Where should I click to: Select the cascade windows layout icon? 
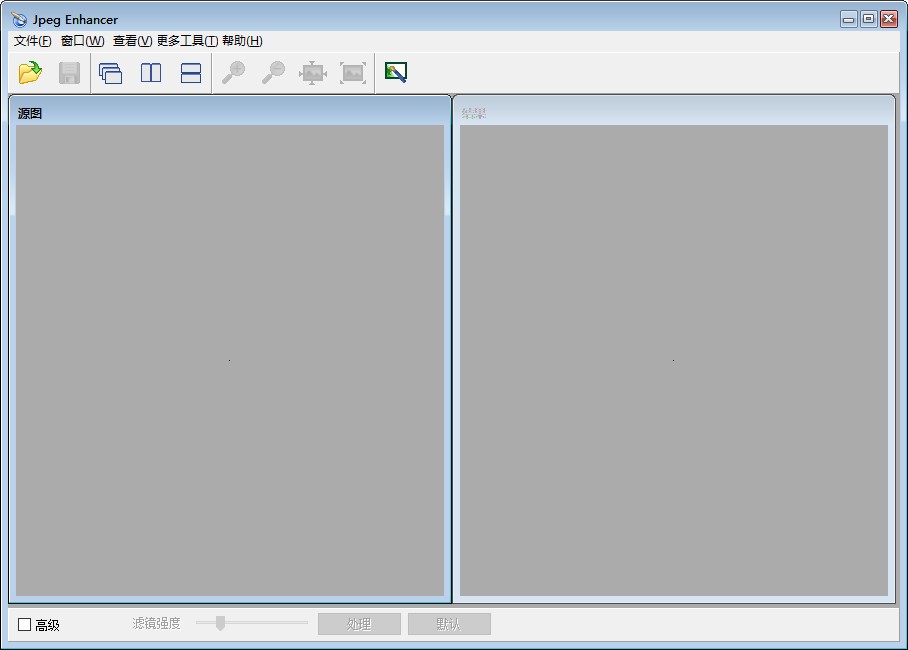click(x=110, y=73)
